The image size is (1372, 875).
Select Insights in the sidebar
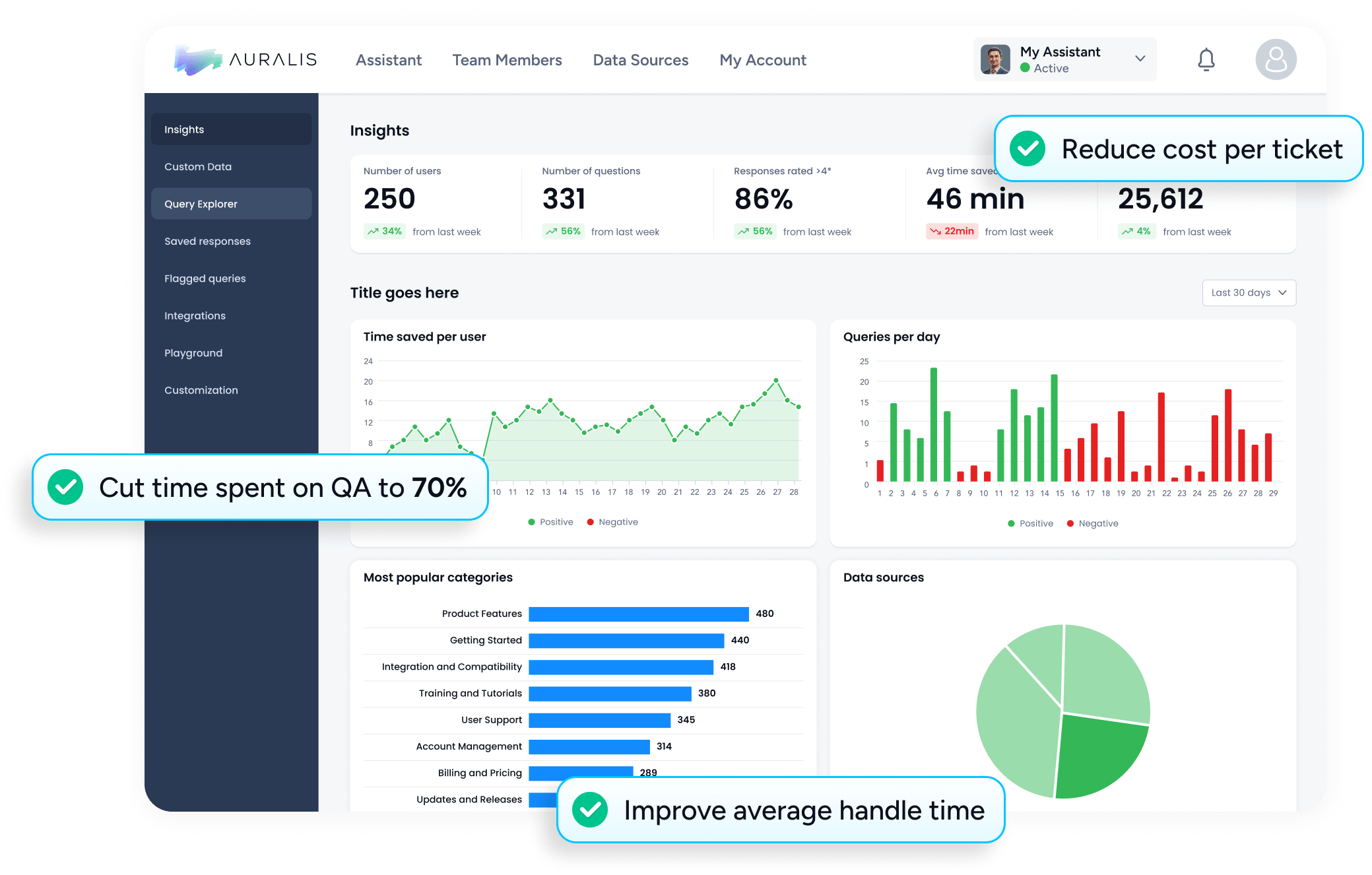(x=231, y=129)
